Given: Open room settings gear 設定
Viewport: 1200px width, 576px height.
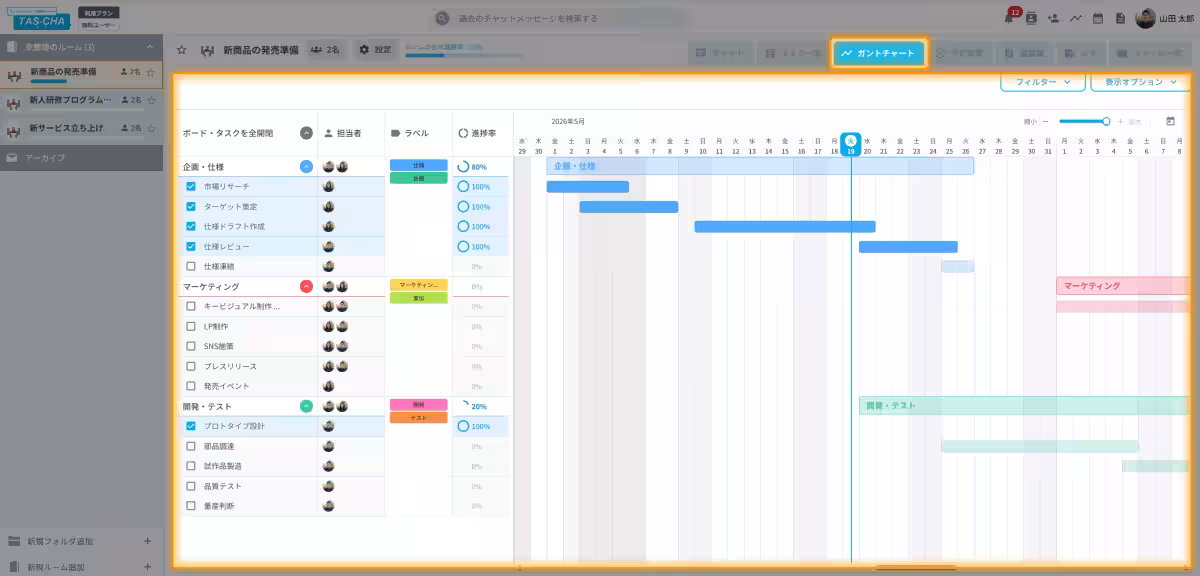Looking at the screenshot, I should point(375,50).
